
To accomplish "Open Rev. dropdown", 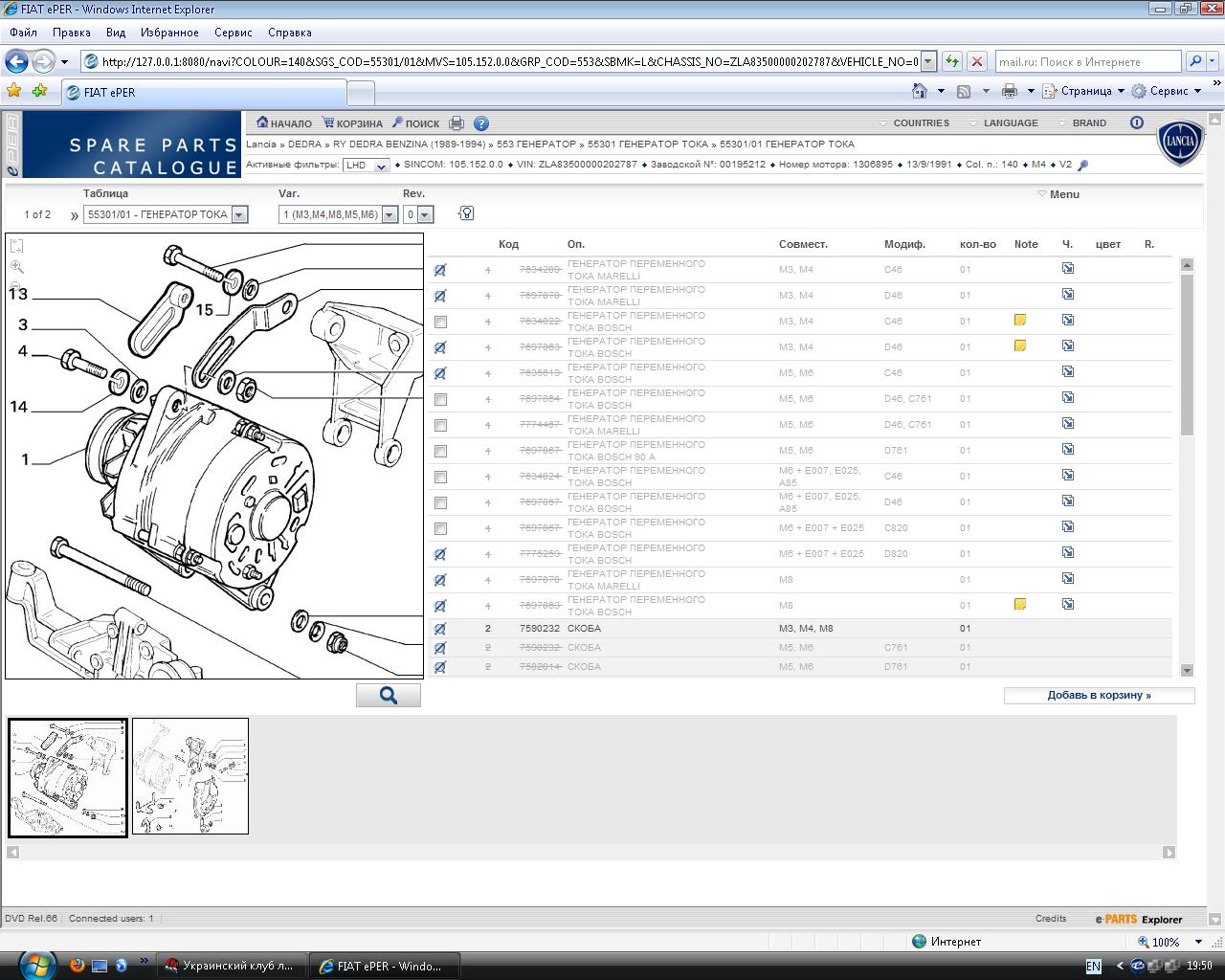I will tap(418, 214).
